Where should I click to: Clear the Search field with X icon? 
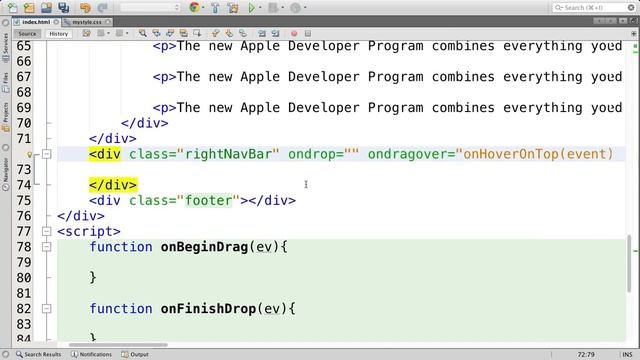pyautogui.click(x=631, y=7)
